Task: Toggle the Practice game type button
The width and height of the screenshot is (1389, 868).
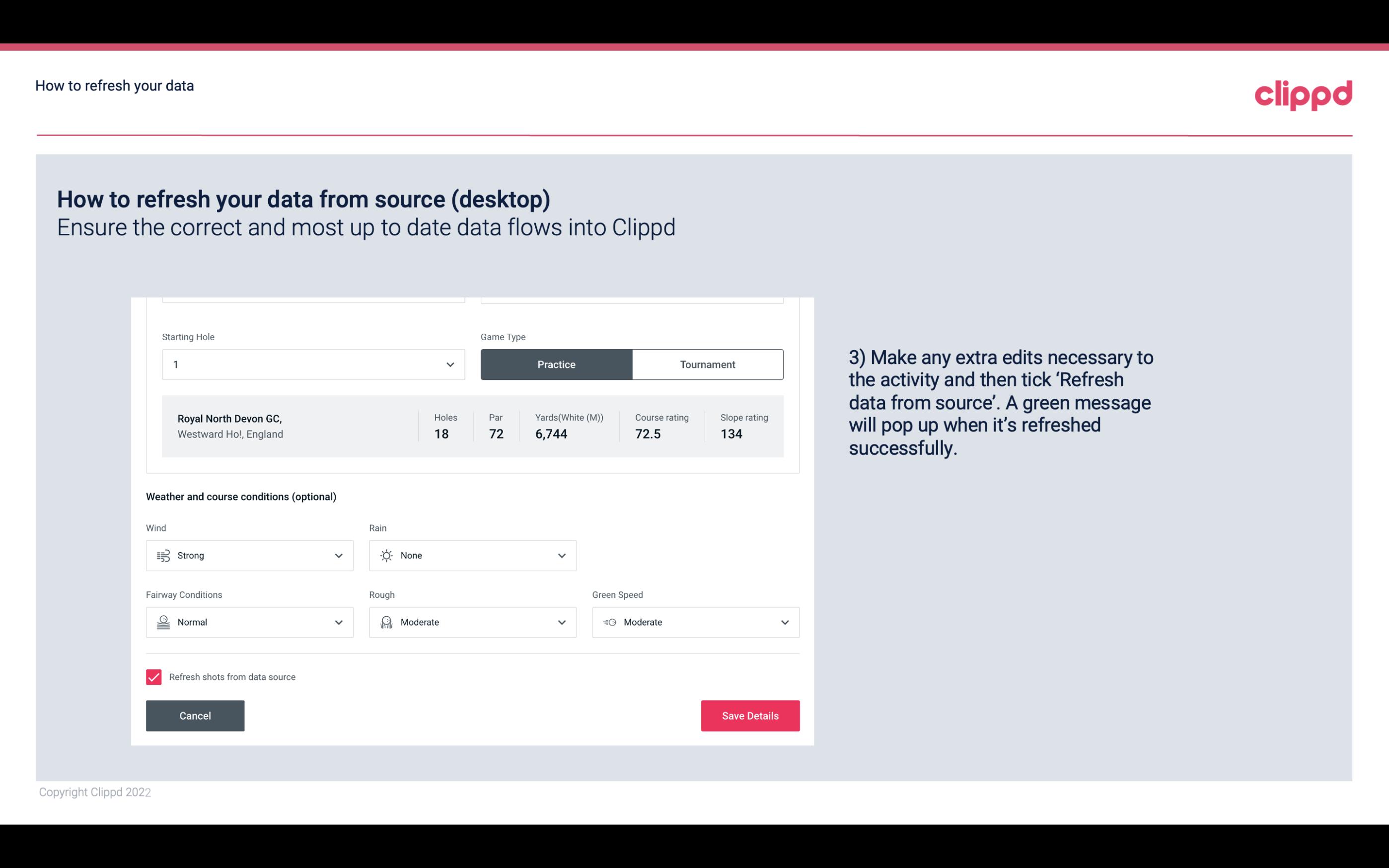Action: point(556,364)
